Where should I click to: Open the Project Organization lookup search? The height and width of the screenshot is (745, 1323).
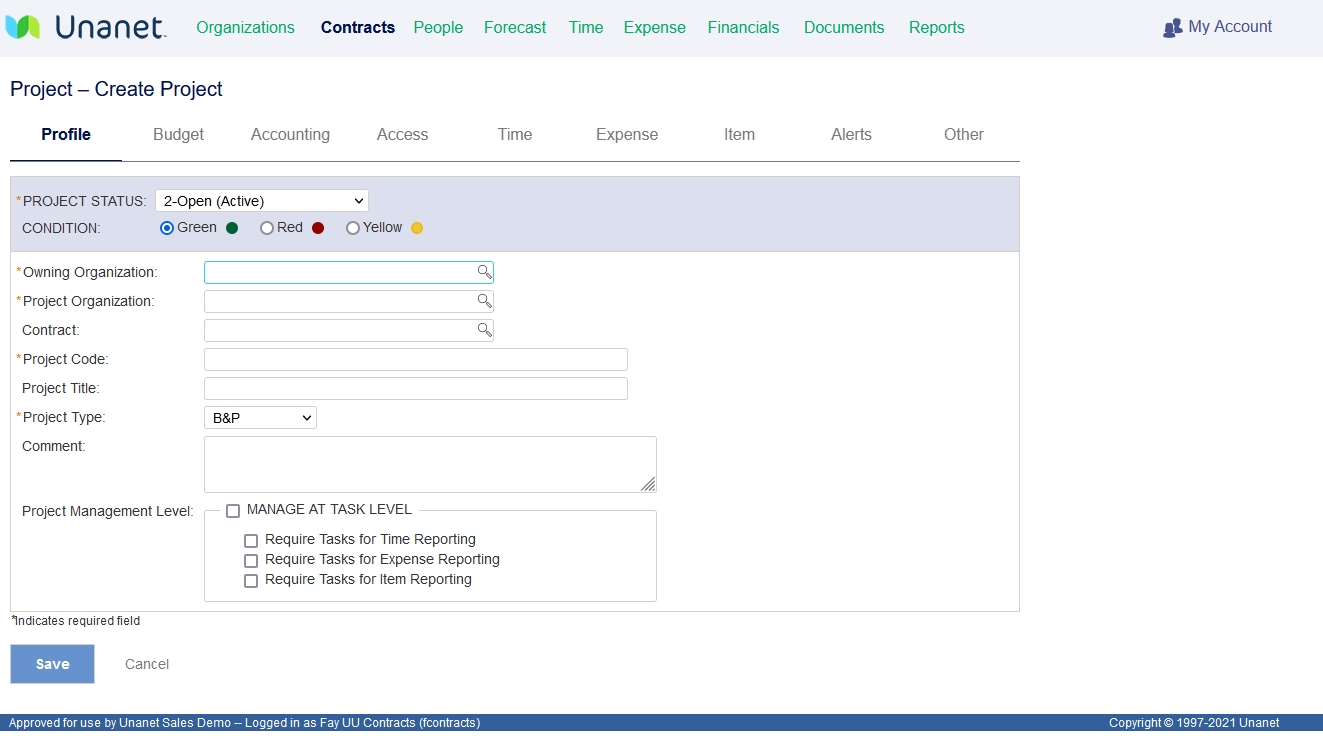[x=485, y=300]
